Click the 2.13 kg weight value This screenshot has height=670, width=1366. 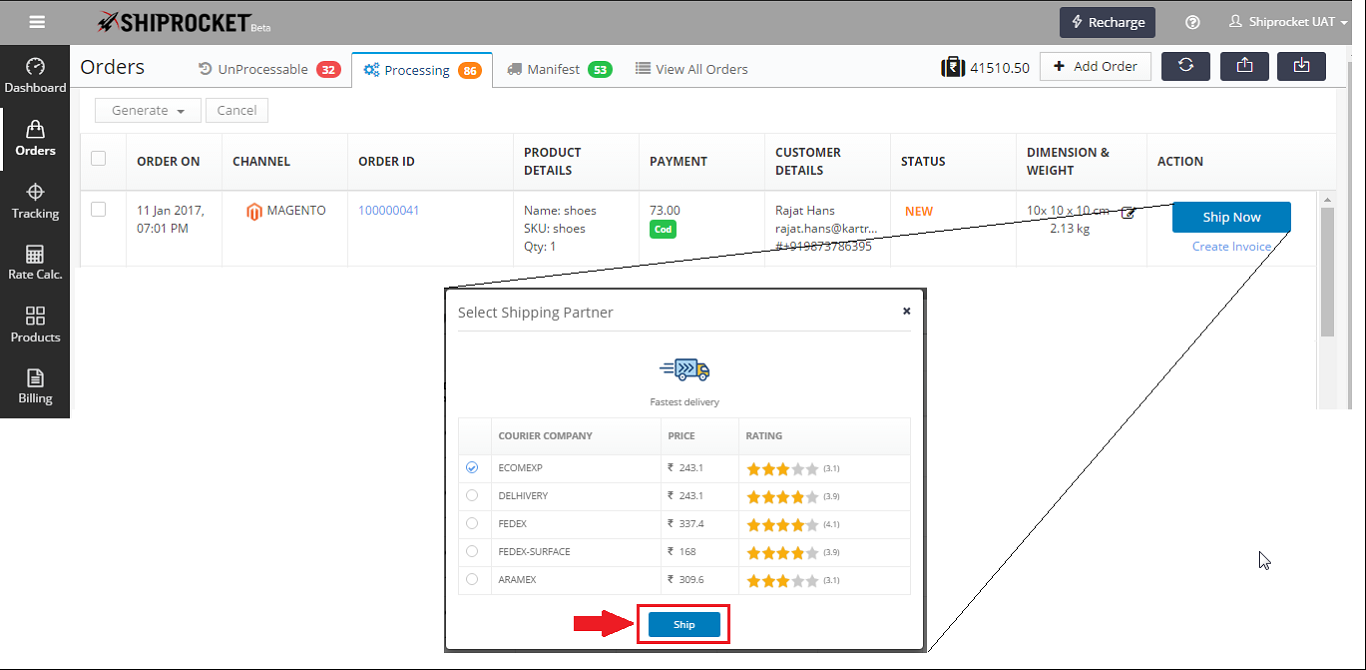[x=1070, y=228]
